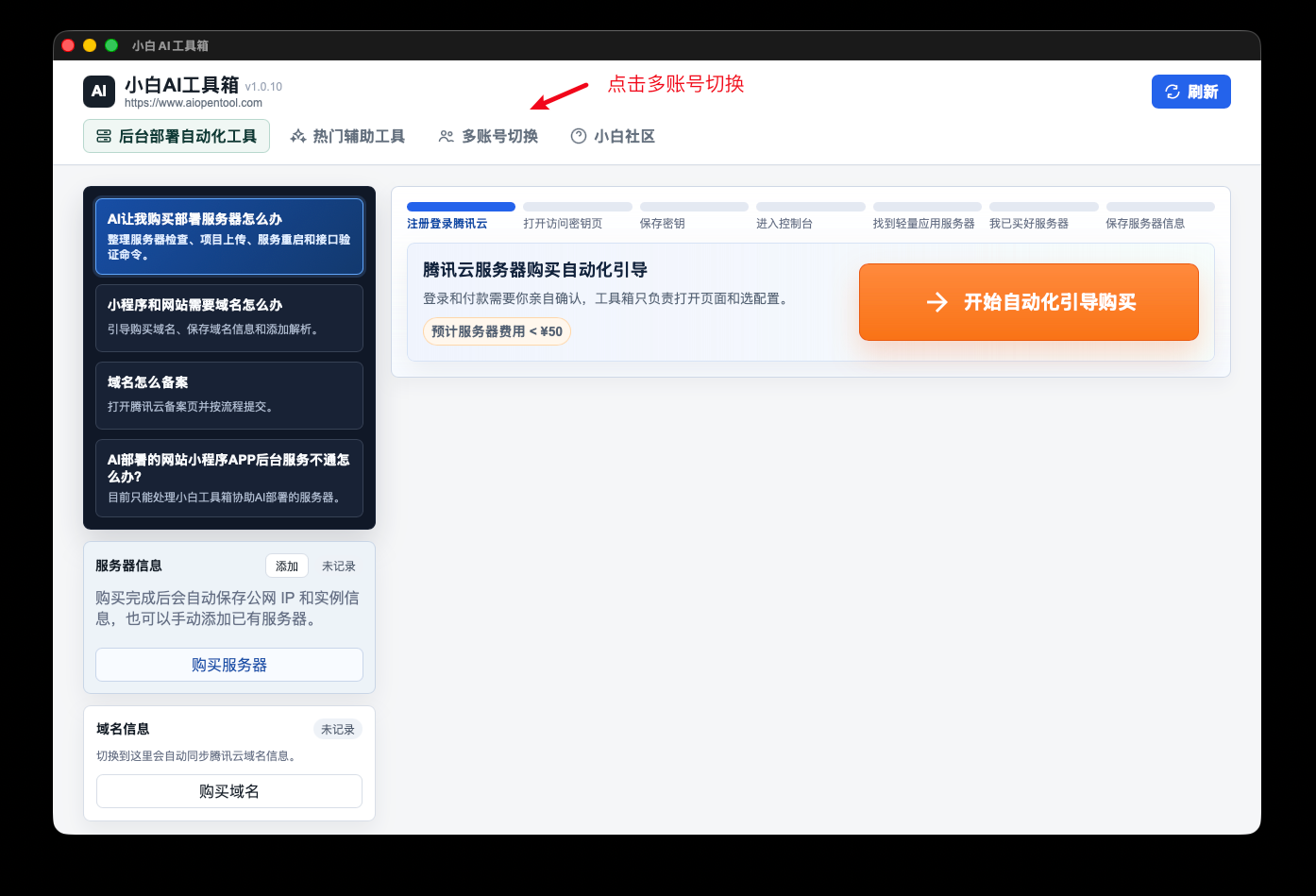Click 添加 in 服务器信息 panel
The height and width of the screenshot is (896, 1316).
[x=287, y=566]
